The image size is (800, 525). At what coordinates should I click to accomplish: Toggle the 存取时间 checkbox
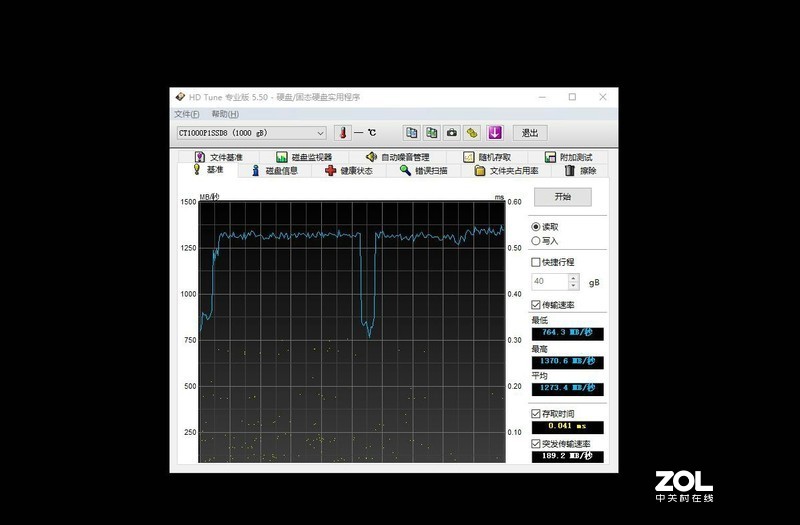pyautogui.click(x=536, y=414)
